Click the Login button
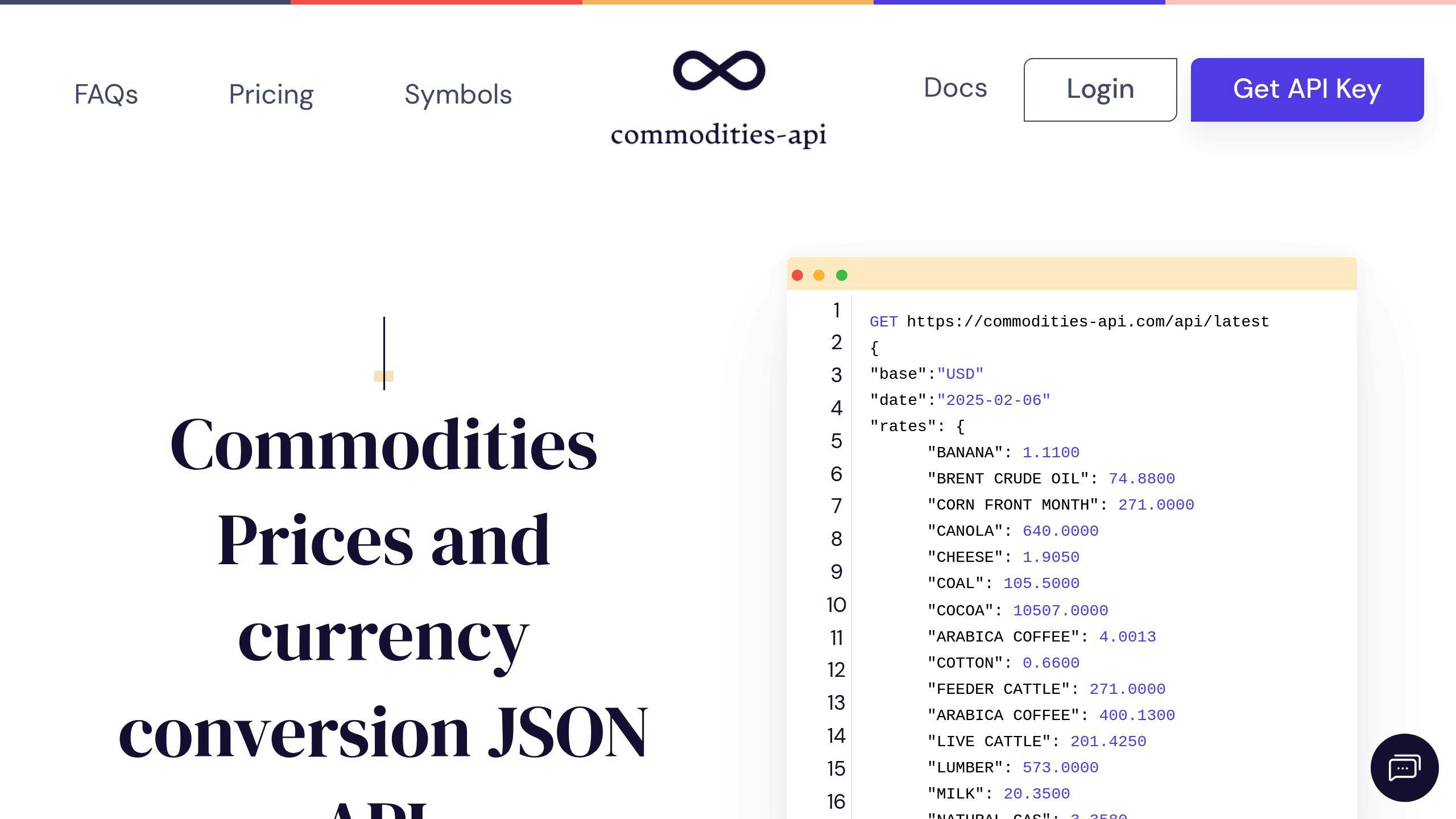The image size is (1456, 819). (x=1101, y=89)
